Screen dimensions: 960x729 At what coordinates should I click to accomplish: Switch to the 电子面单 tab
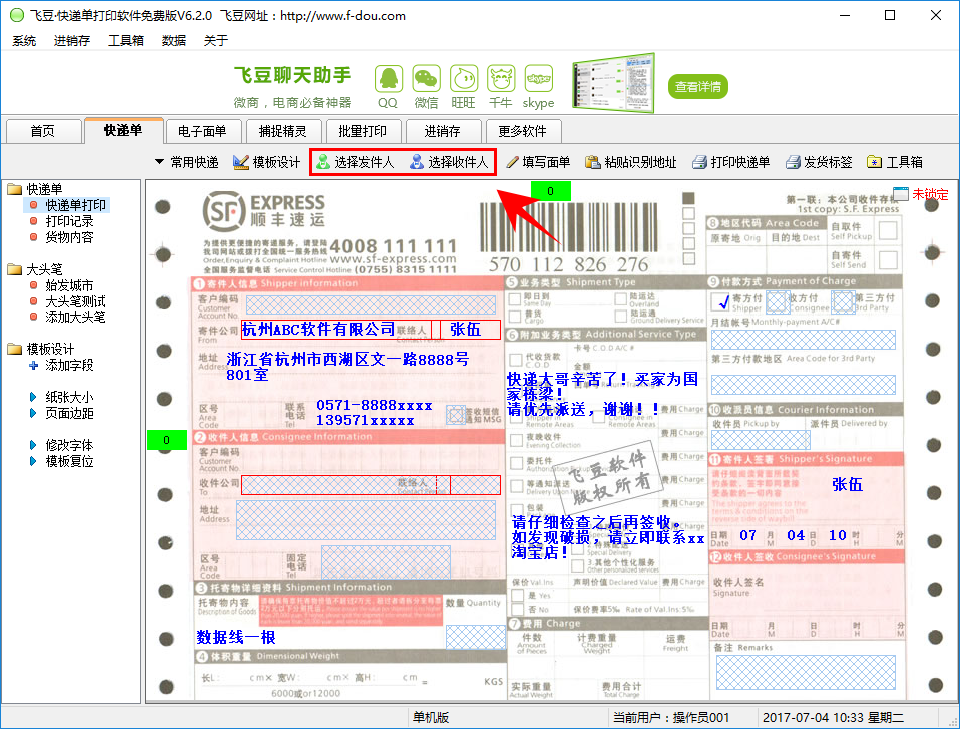pyautogui.click(x=202, y=131)
